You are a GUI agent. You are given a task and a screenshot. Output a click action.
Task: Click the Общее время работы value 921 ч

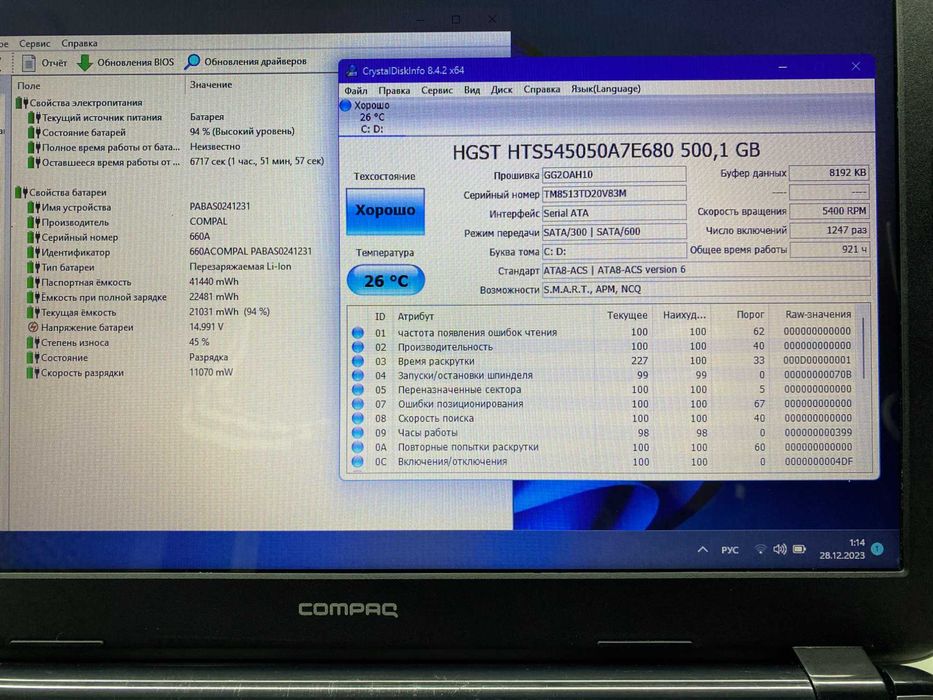(829, 249)
